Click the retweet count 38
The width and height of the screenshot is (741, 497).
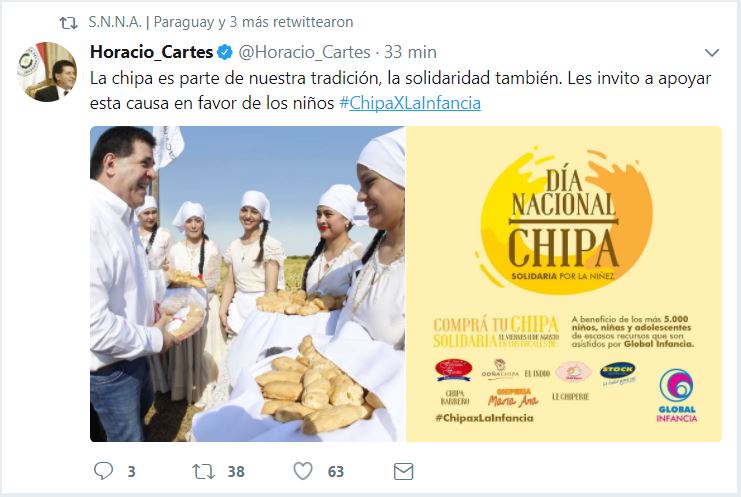click(236, 471)
